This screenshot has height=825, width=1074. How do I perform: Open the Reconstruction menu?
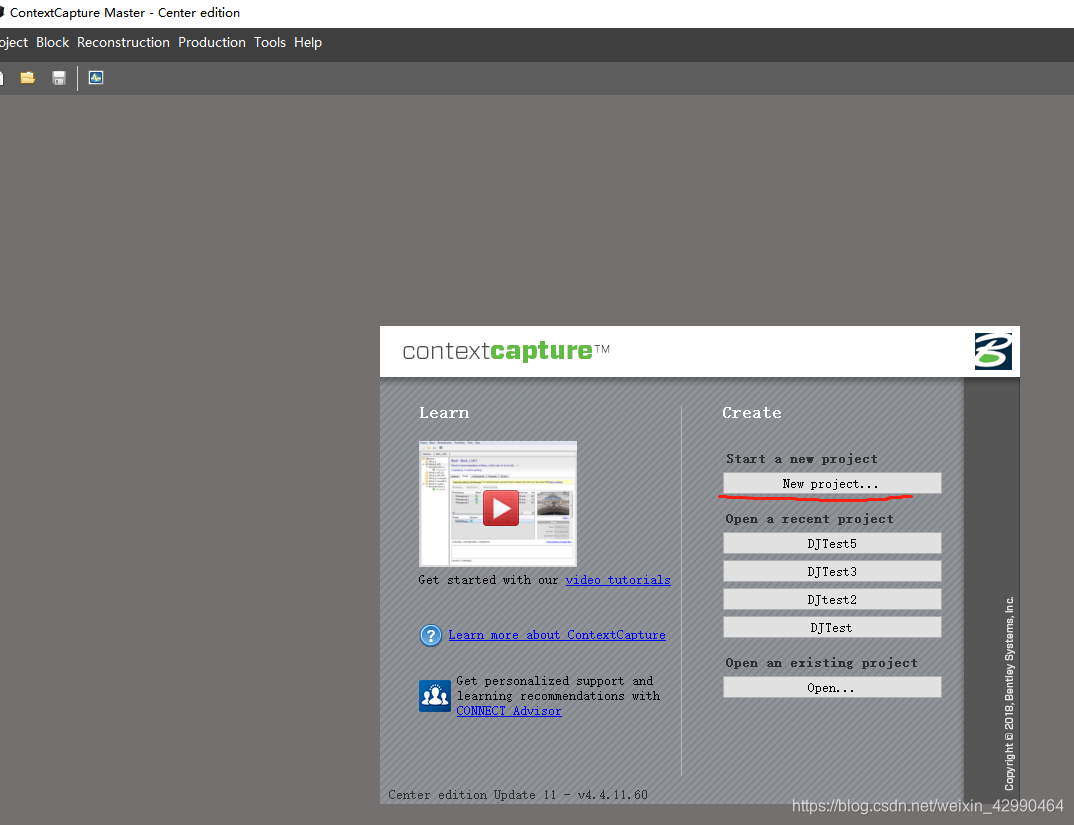[x=123, y=42]
